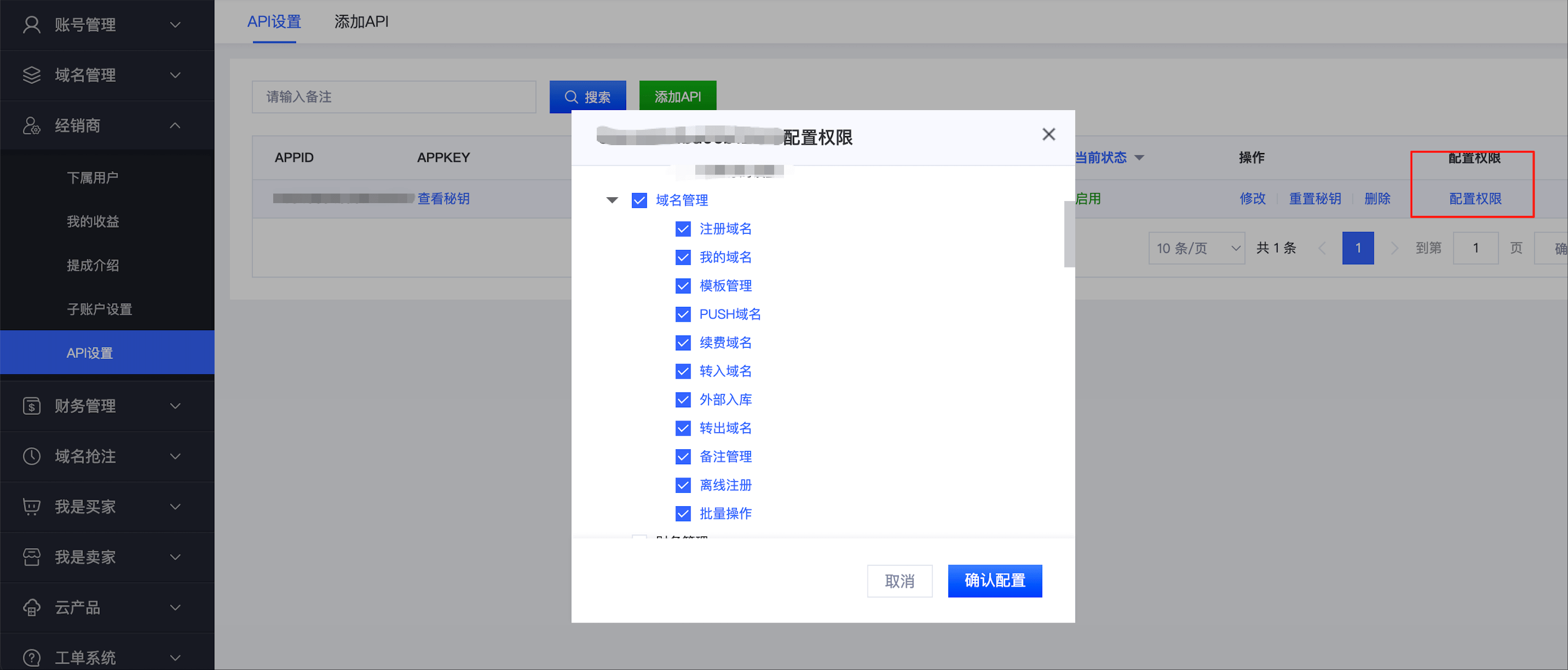Open 当前状态 column filter arrow

1140,158
